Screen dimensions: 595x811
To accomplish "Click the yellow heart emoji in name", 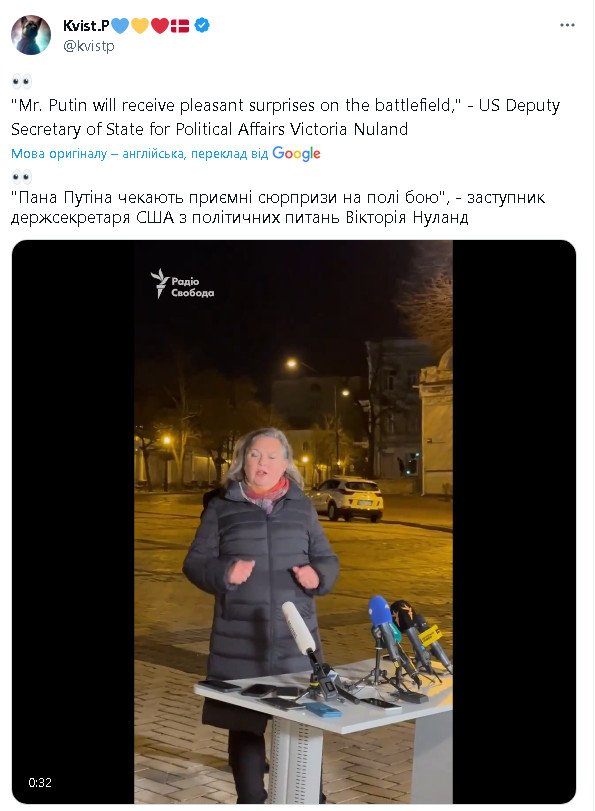I will pyautogui.click(x=140, y=25).
